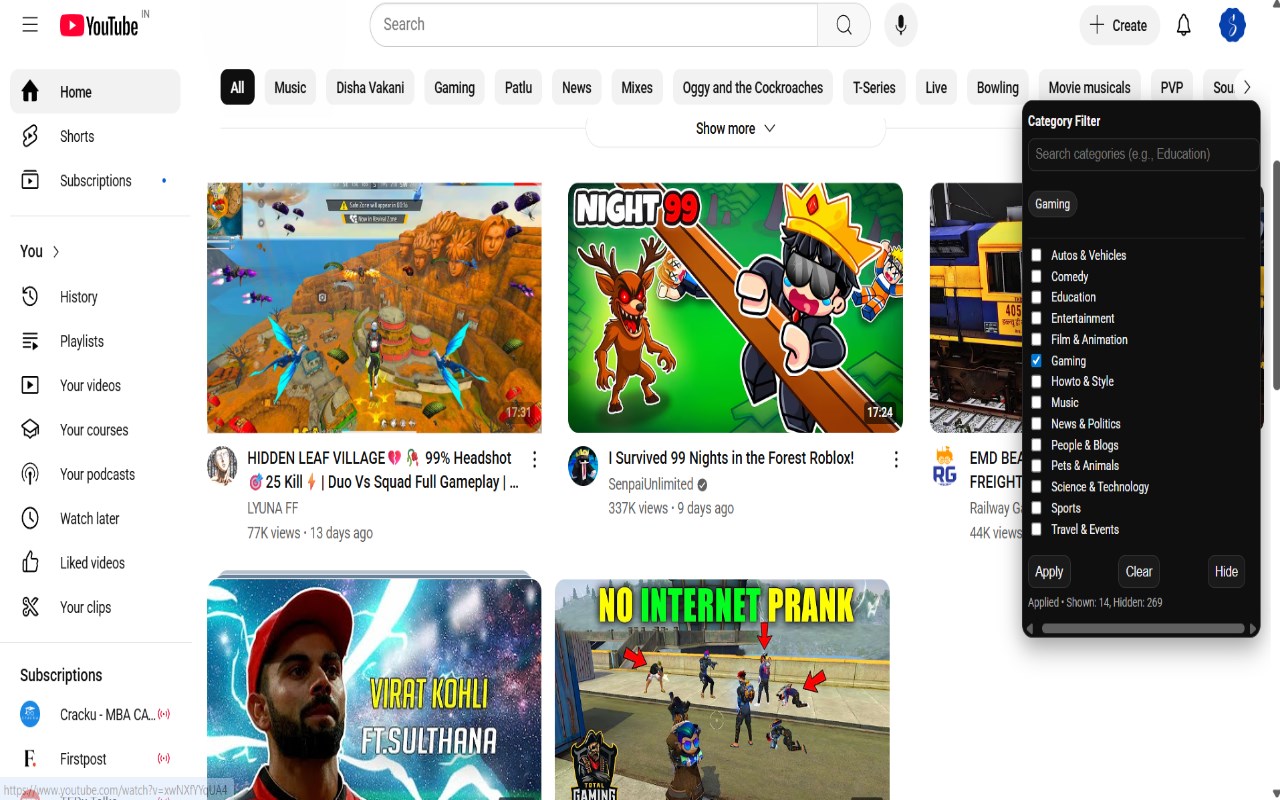The width and height of the screenshot is (1280, 800).
Task: Open Playlists in sidebar
Action: (95, 341)
